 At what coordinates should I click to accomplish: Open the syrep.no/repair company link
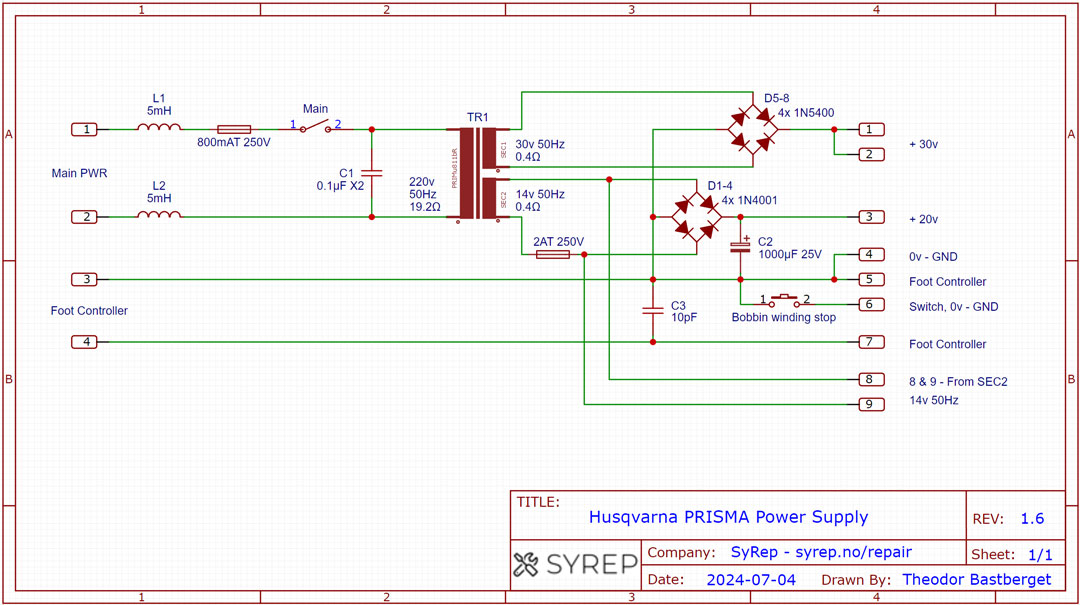pos(821,552)
